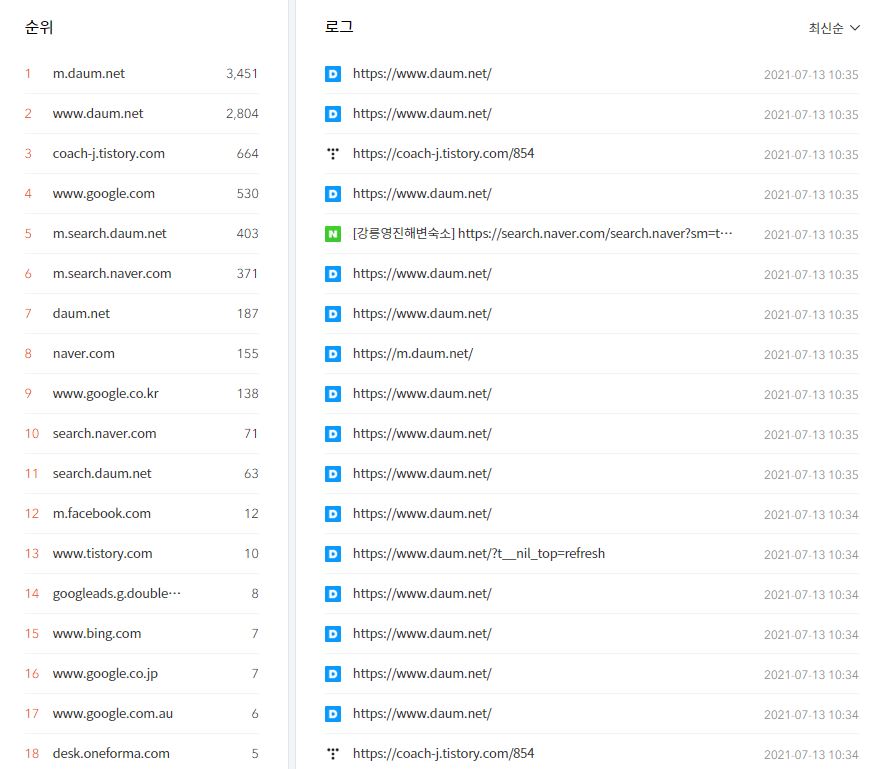
Task: Select www.google.com in the ranking list
Action: (x=103, y=194)
